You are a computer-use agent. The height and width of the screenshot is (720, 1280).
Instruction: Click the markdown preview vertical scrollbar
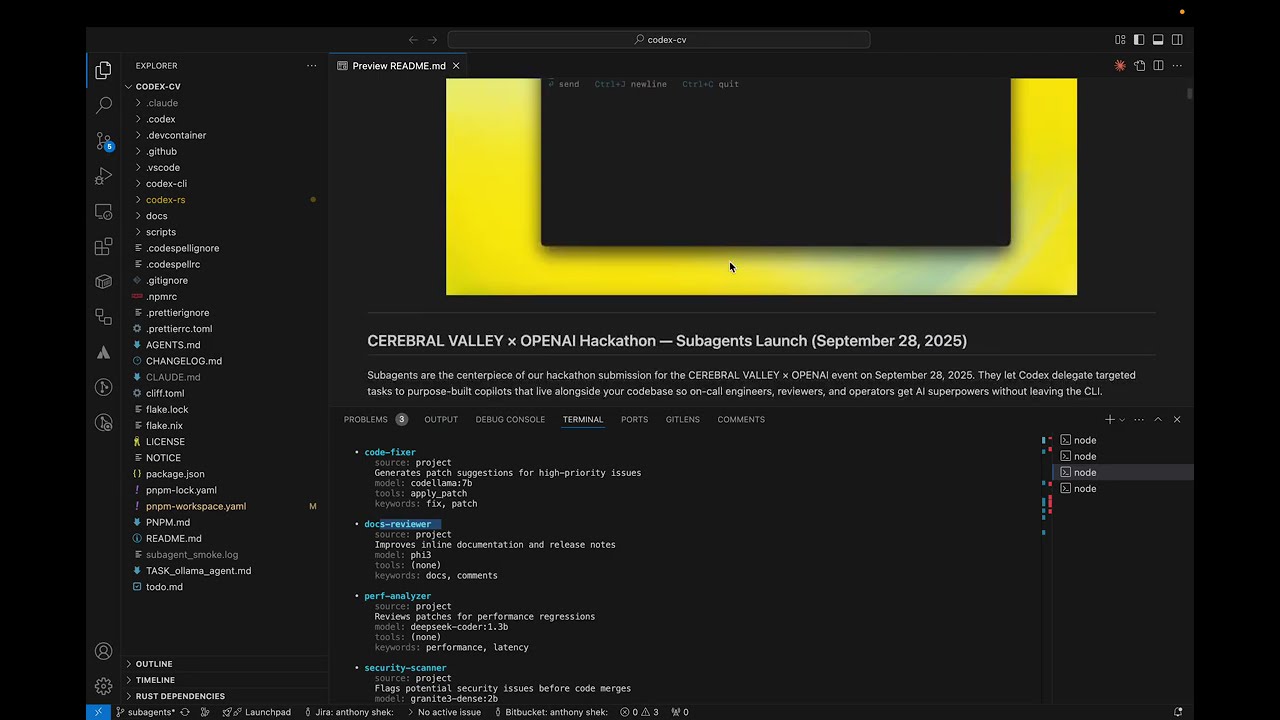point(1189,94)
